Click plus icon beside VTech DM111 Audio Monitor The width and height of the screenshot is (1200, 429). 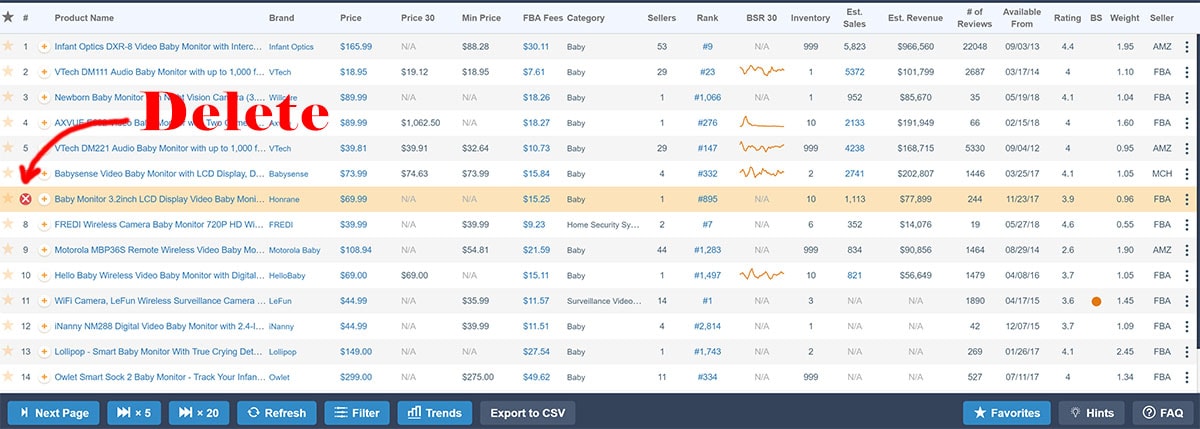click(44, 72)
